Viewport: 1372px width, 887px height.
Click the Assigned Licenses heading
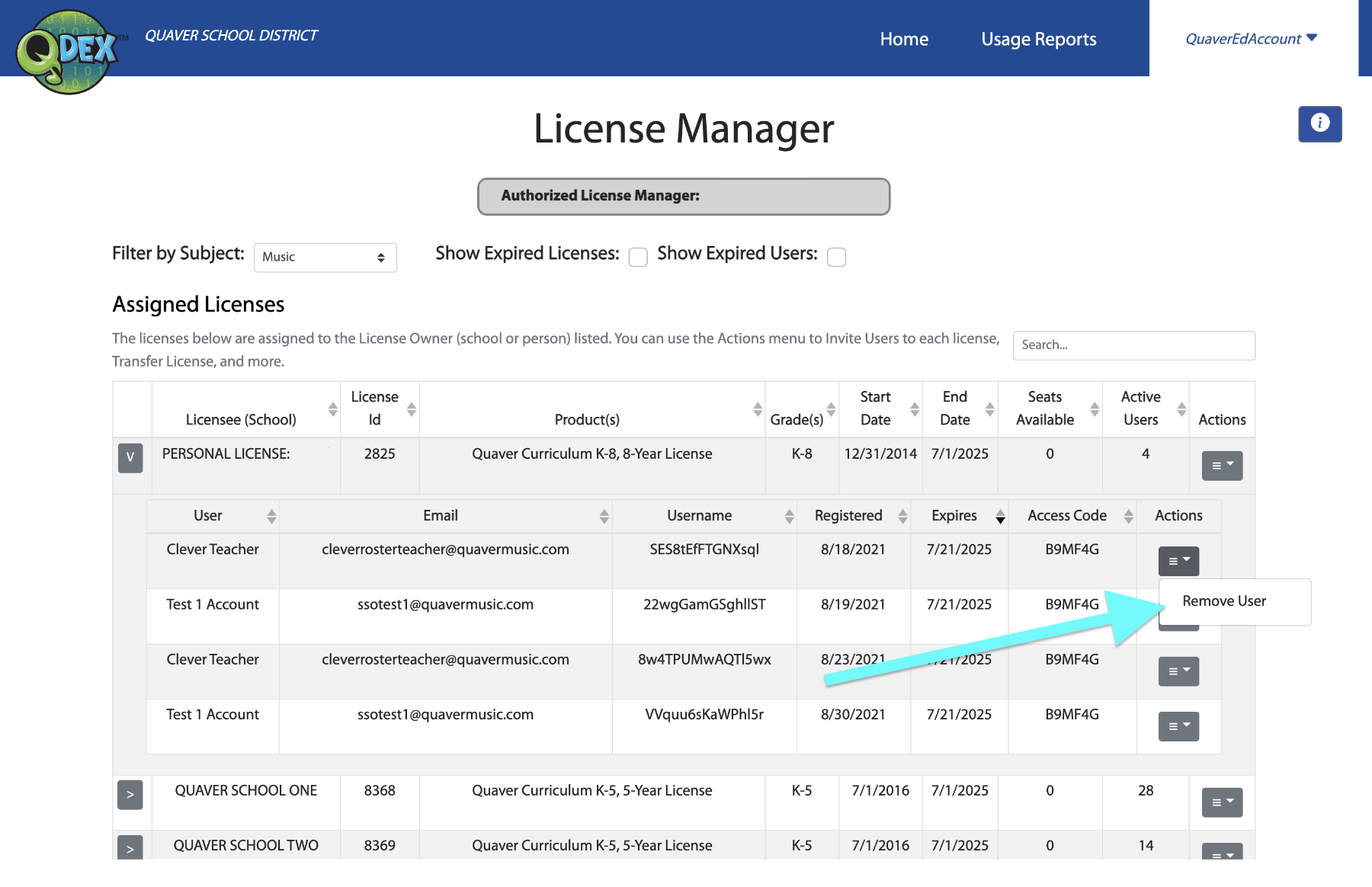click(198, 305)
